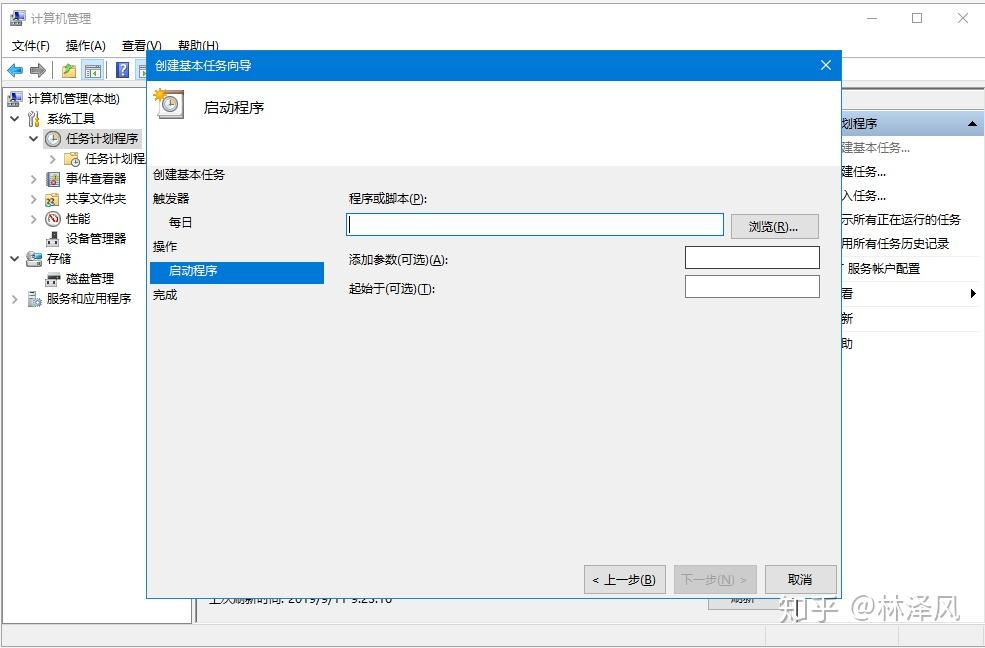The width and height of the screenshot is (985, 648).
Task: Select the 触发器 wizard step
Action: (x=171, y=198)
